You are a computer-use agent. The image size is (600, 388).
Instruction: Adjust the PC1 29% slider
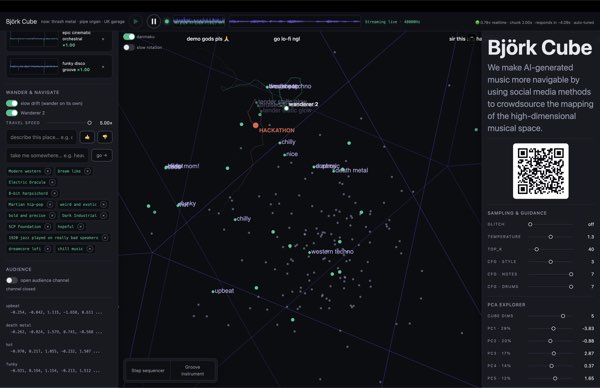click(553, 328)
